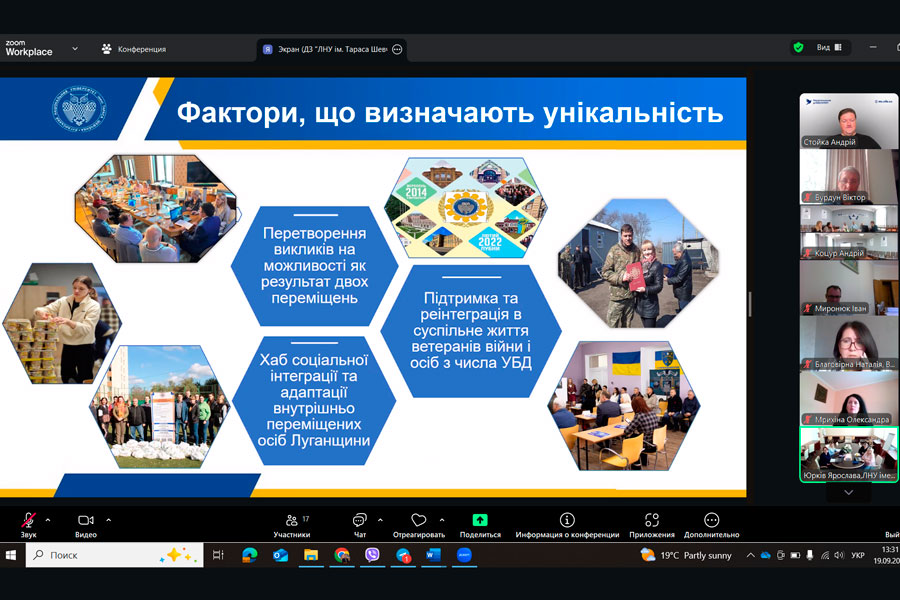This screenshot has width=900, height=600.
Task: Open Zoom Workplace dropdown chevron
Action: tap(75, 49)
